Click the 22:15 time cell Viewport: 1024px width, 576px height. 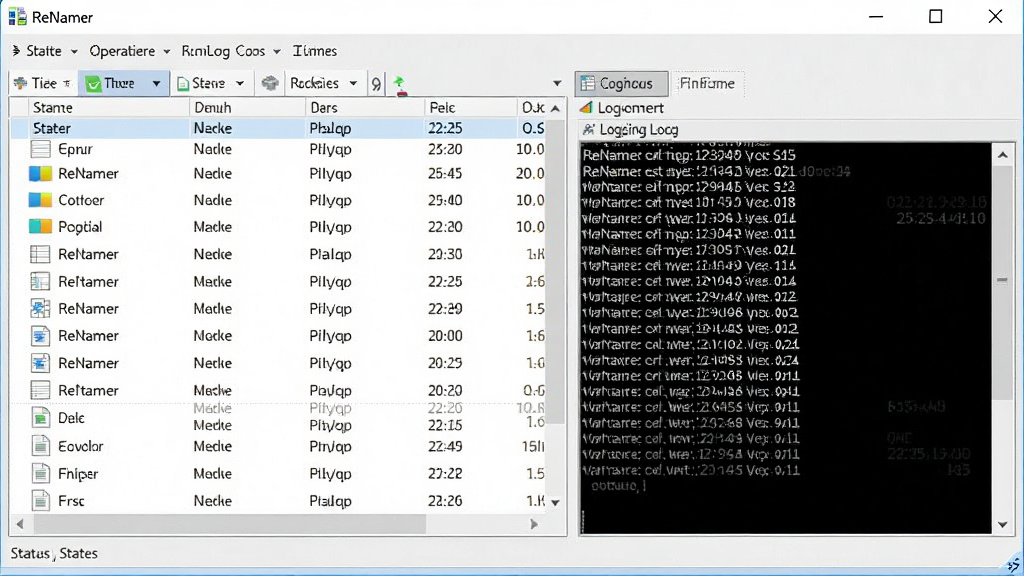pos(445,425)
